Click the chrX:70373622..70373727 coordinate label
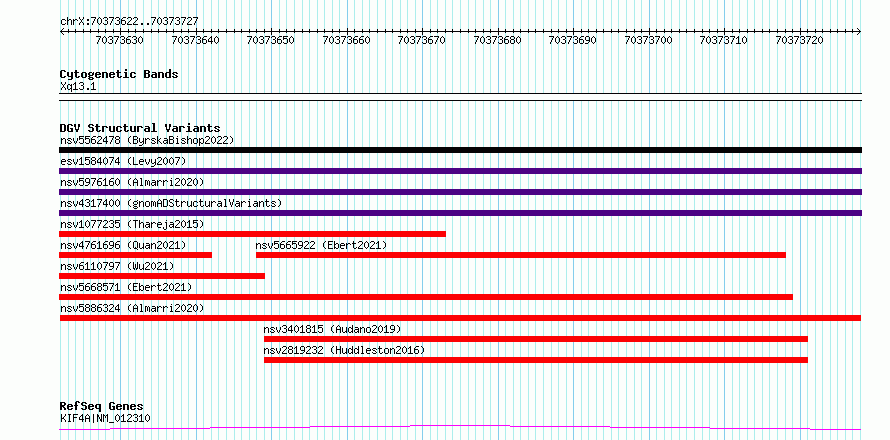Viewport: 890px width, 440px height. (129, 21)
